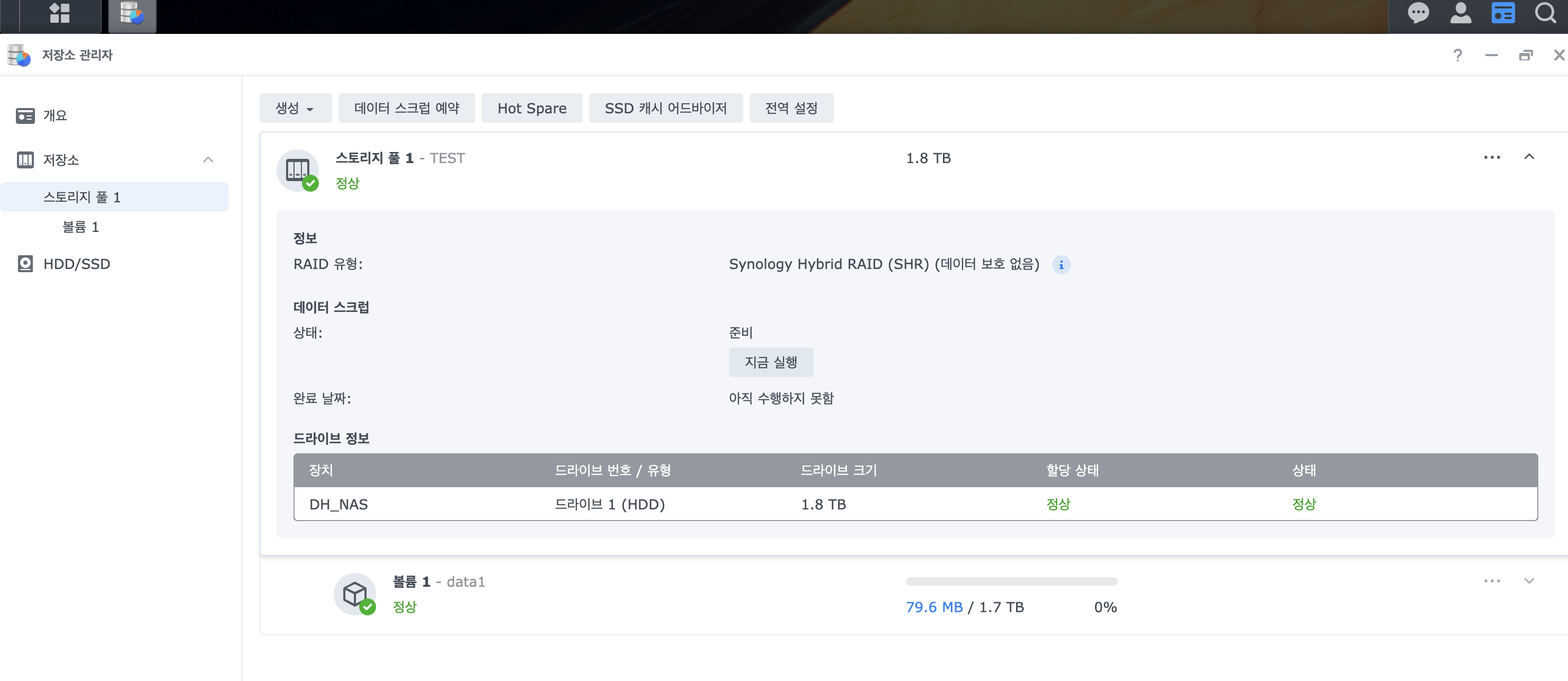Screen dimensions: 1568x681
Task: Open the HDD/SSD sidebar page
Action: [x=77, y=264]
